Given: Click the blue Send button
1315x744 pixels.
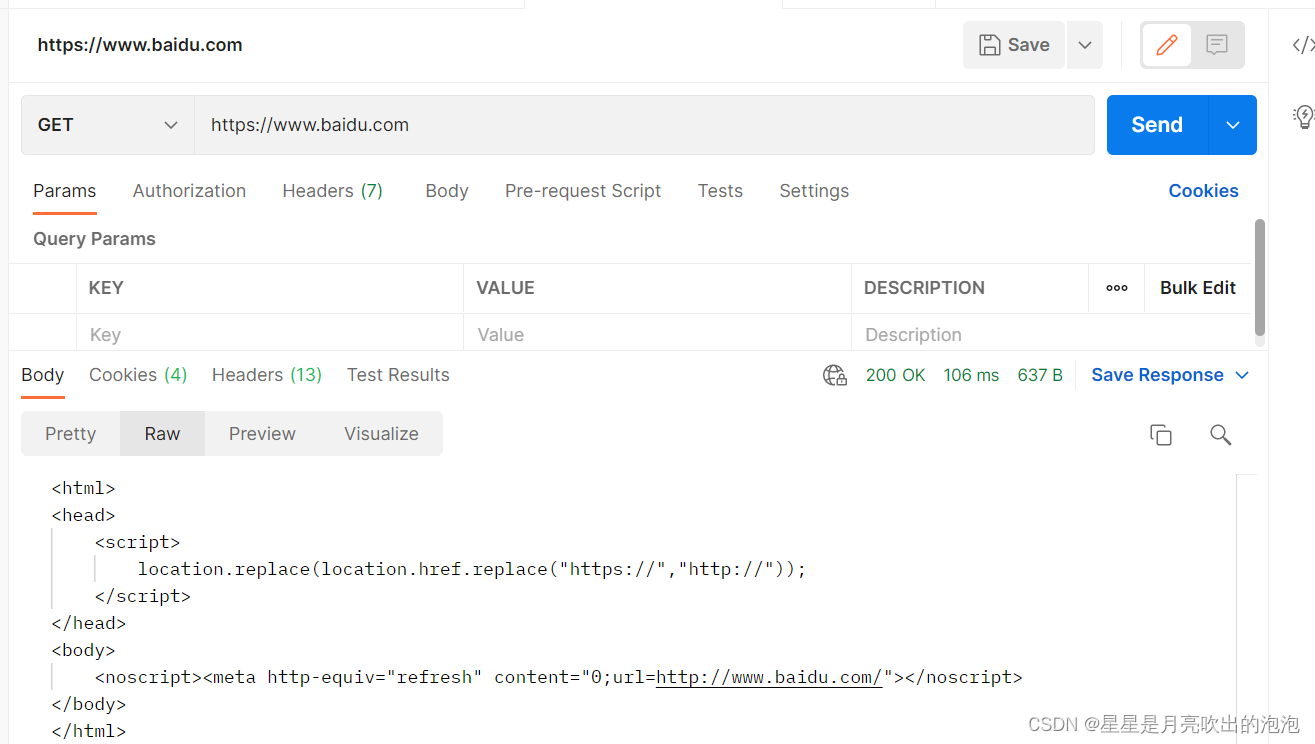Looking at the screenshot, I should (1157, 125).
